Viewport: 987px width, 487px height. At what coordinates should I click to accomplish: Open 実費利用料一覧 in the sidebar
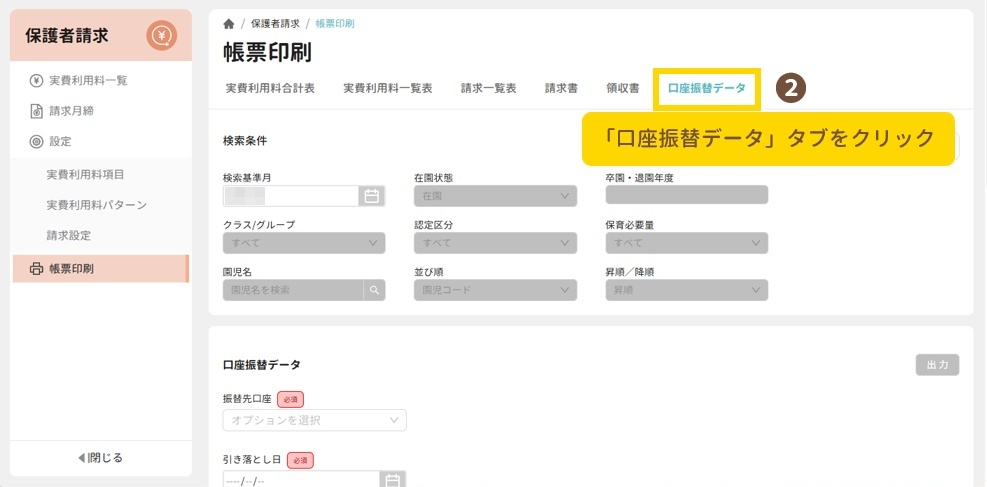click(88, 80)
